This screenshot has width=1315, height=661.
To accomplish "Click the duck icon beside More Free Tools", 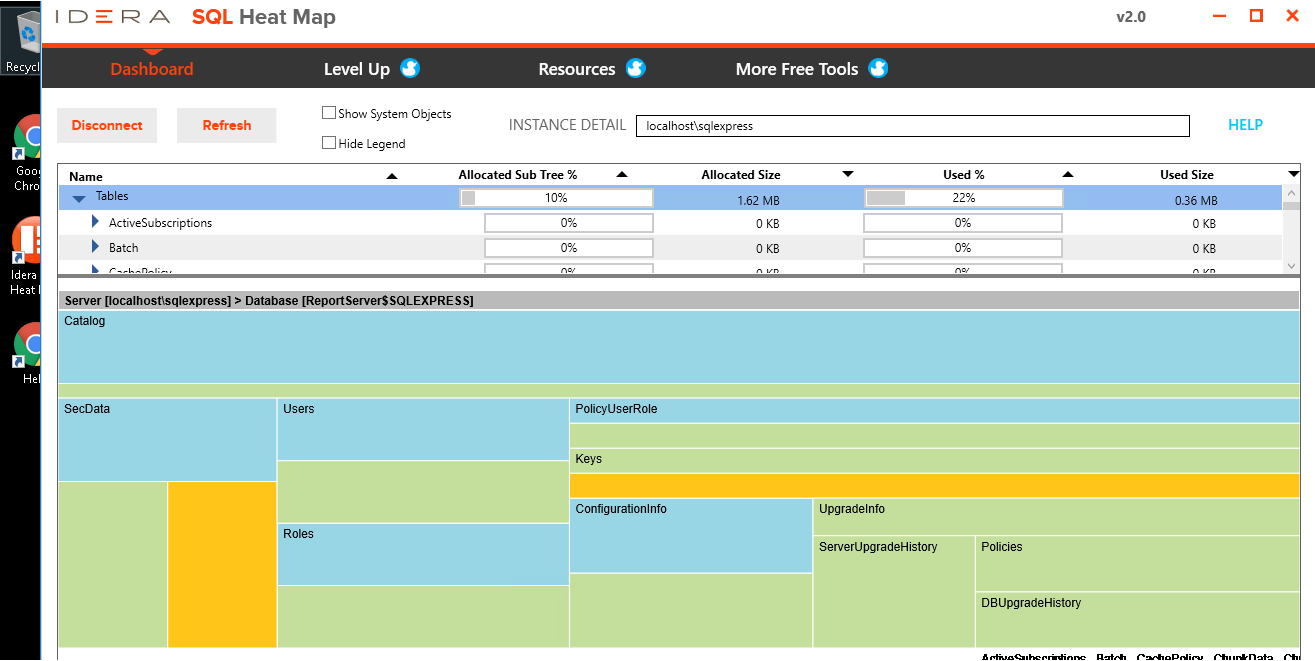I will pyautogui.click(x=877, y=69).
